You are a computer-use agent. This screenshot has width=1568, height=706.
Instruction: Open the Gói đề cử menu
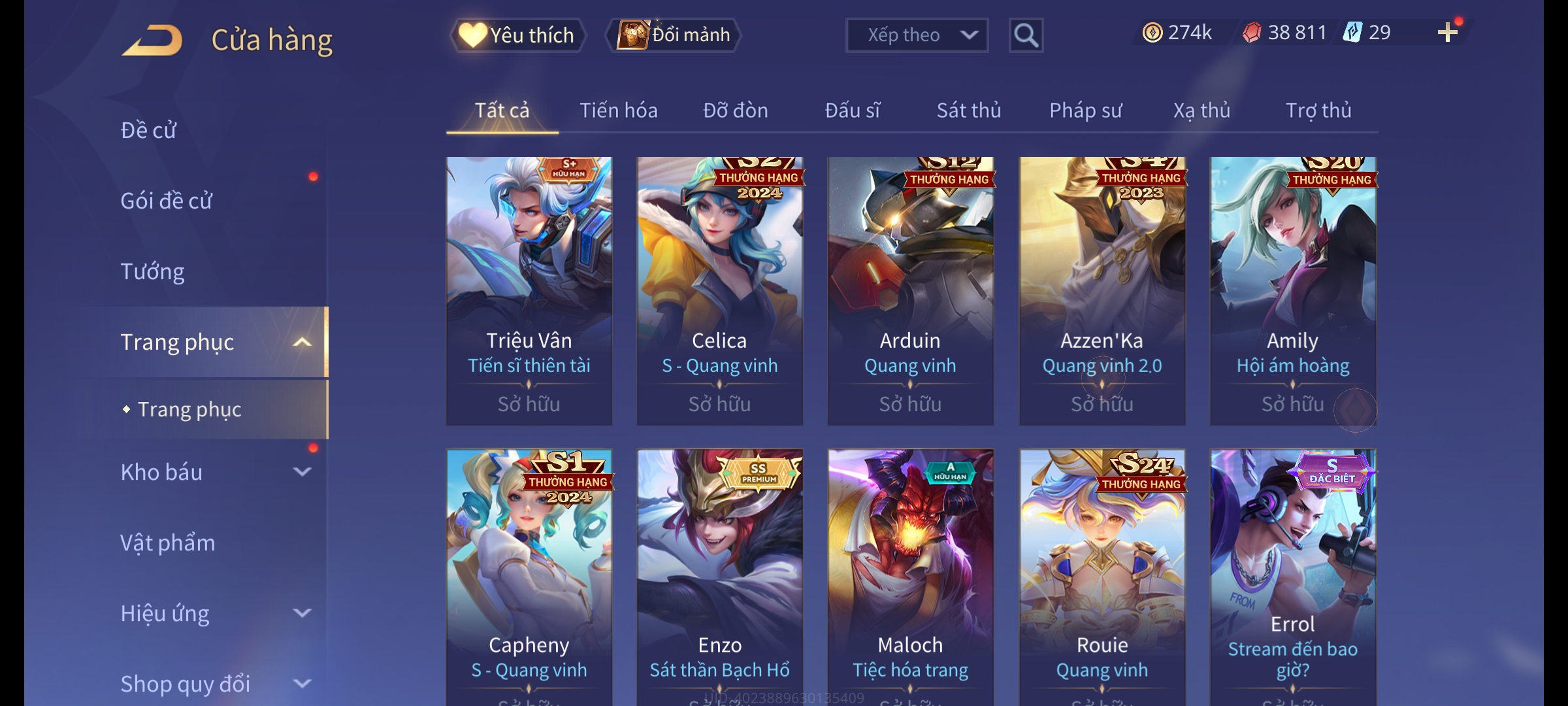pyautogui.click(x=166, y=201)
